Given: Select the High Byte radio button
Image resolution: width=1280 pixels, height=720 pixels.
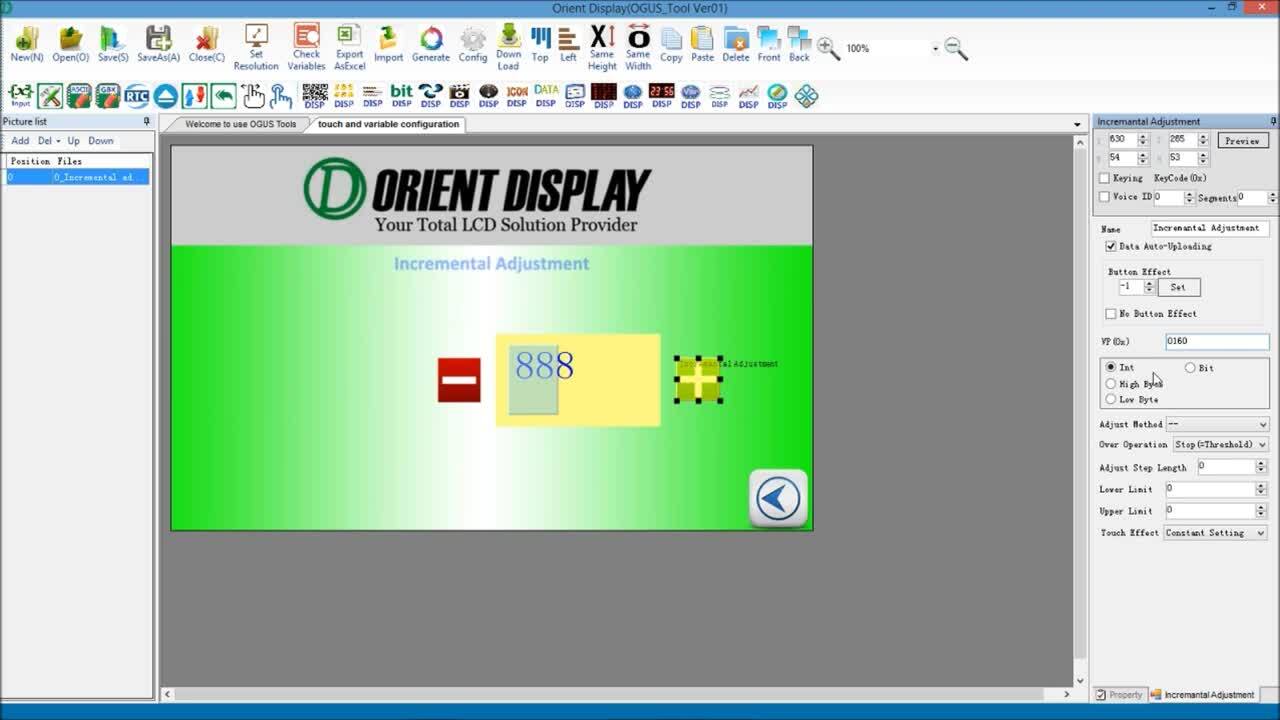Looking at the screenshot, I should click(1111, 384).
